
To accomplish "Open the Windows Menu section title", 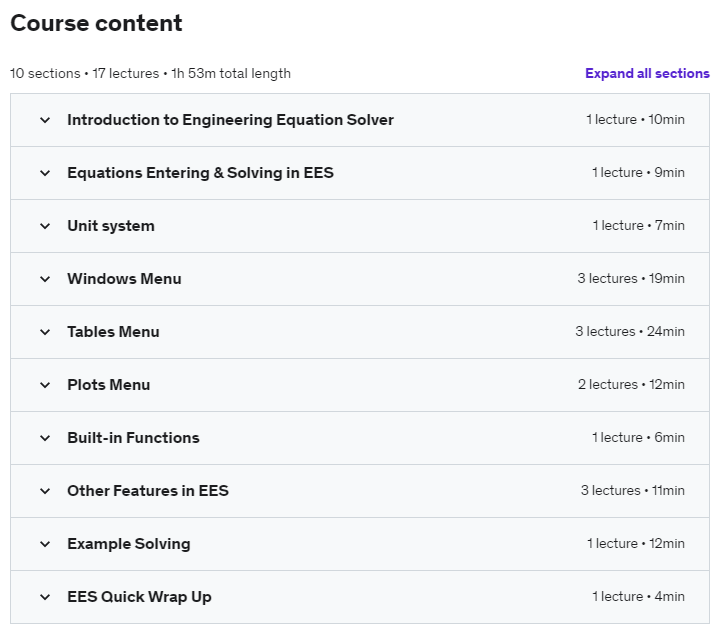I will [124, 279].
